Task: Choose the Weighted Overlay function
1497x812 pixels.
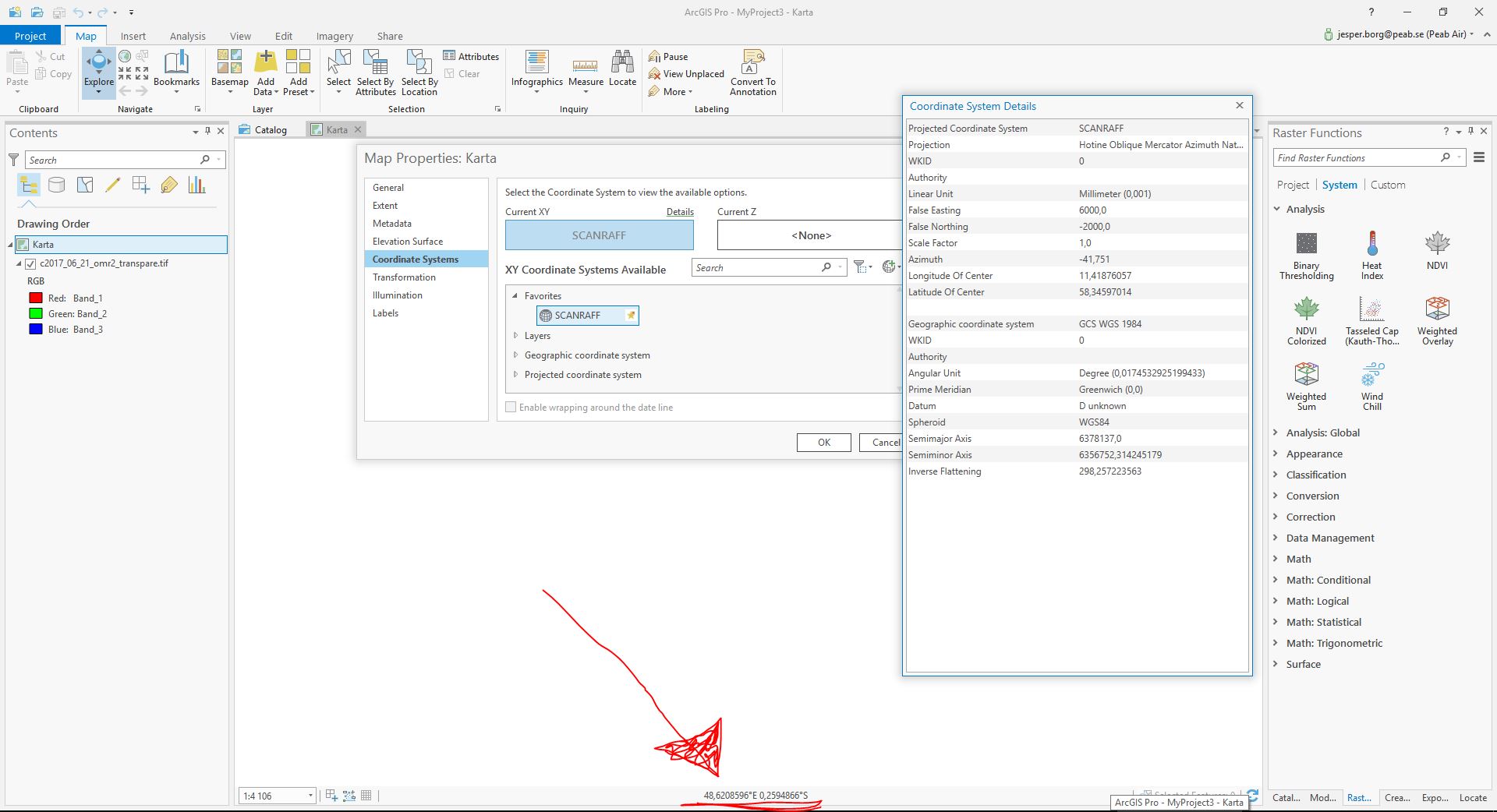Action: click(x=1437, y=321)
